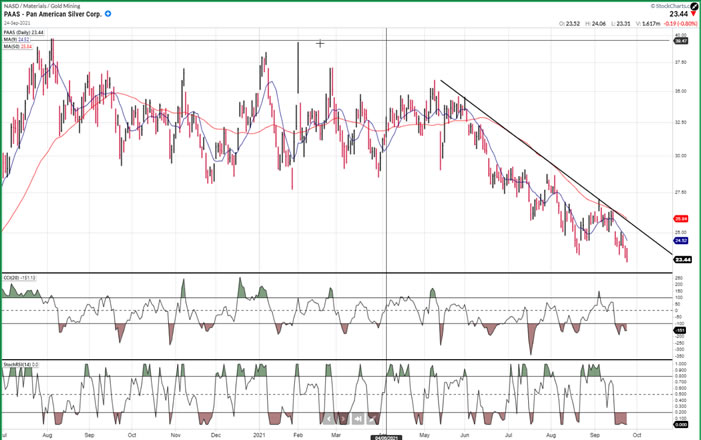701x440 pixels.
Task: Click the black 23.44 last price tag on axis
Action: [x=681, y=259]
